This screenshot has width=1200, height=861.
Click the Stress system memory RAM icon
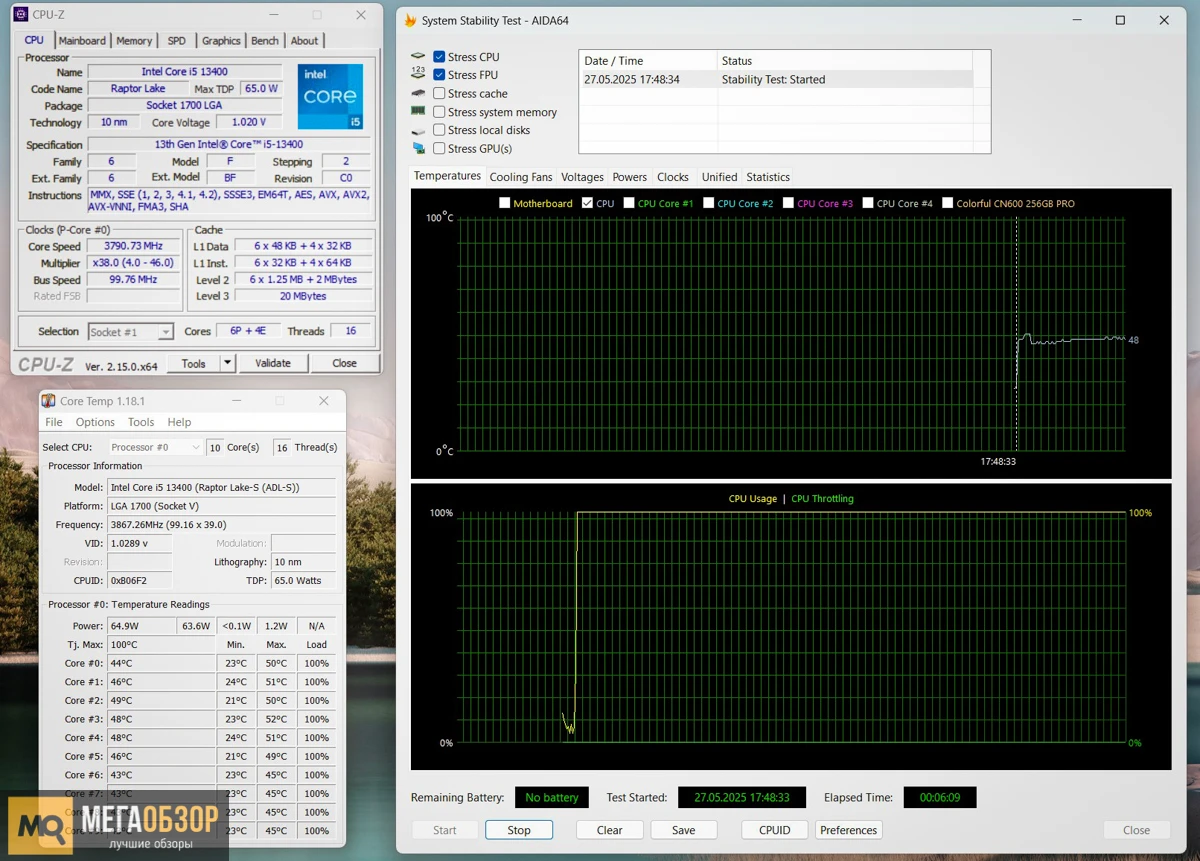pyautogui.click(x=418, y=112)
